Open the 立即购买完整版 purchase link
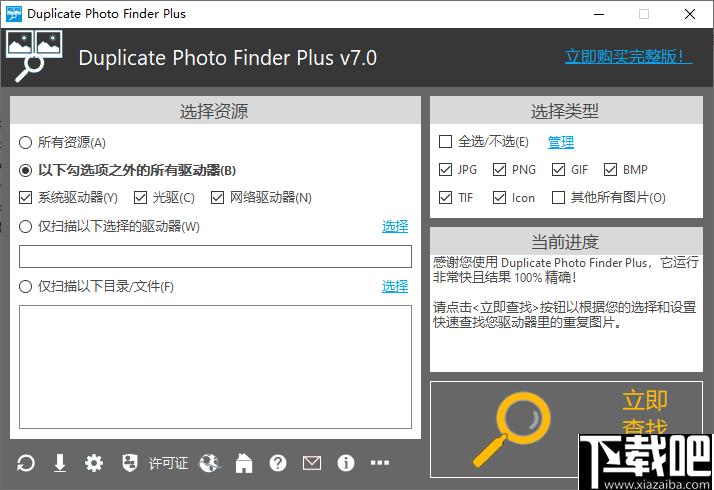Screen dimensions: 714x490 628,56
